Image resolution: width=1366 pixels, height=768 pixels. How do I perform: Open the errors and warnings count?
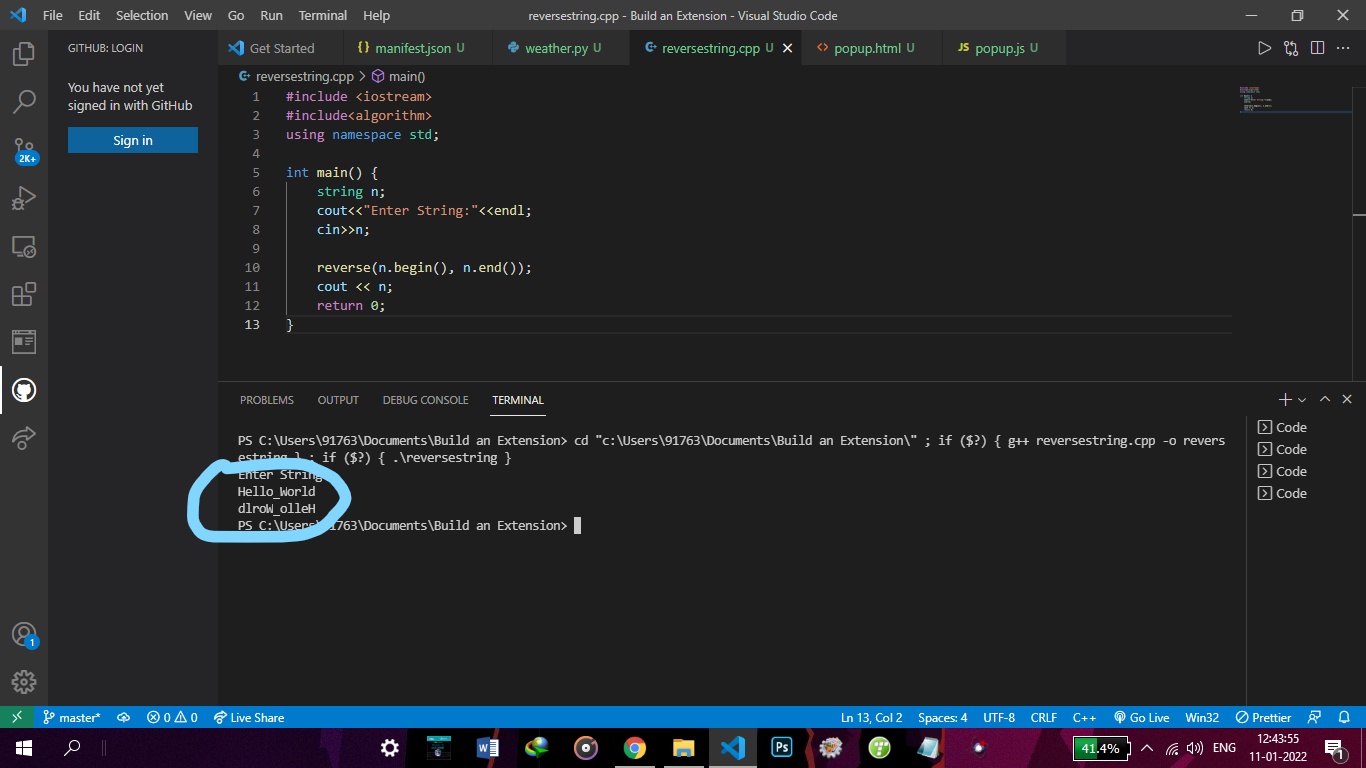172,717
